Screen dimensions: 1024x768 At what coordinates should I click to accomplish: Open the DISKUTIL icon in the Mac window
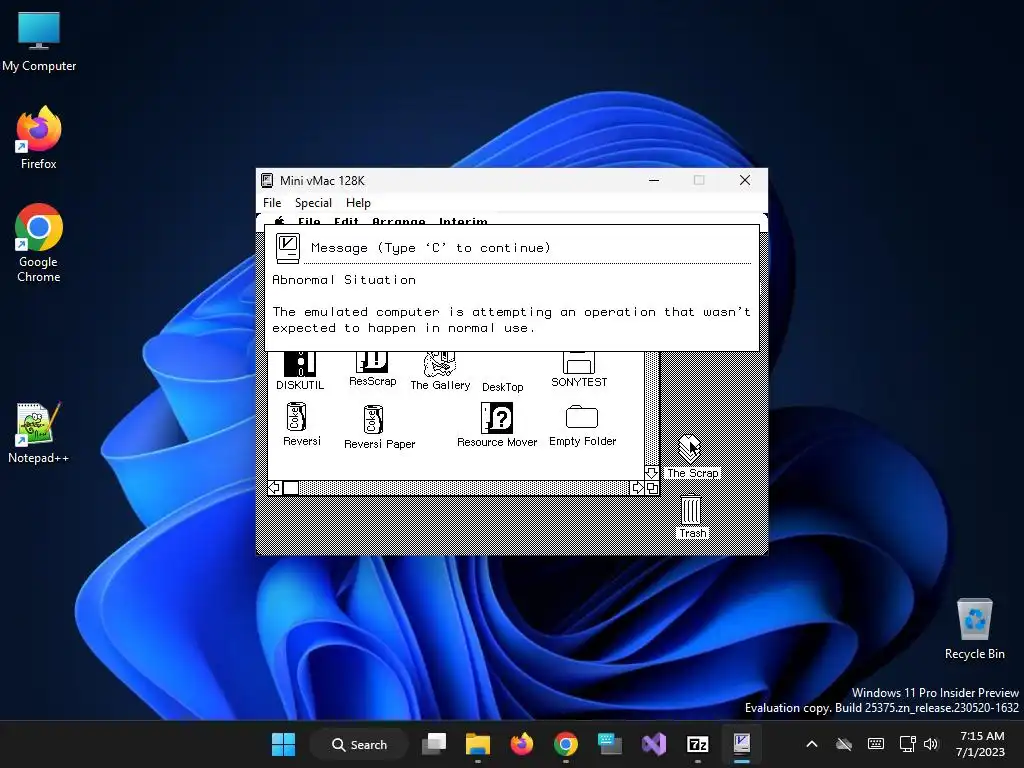point(300,365)
